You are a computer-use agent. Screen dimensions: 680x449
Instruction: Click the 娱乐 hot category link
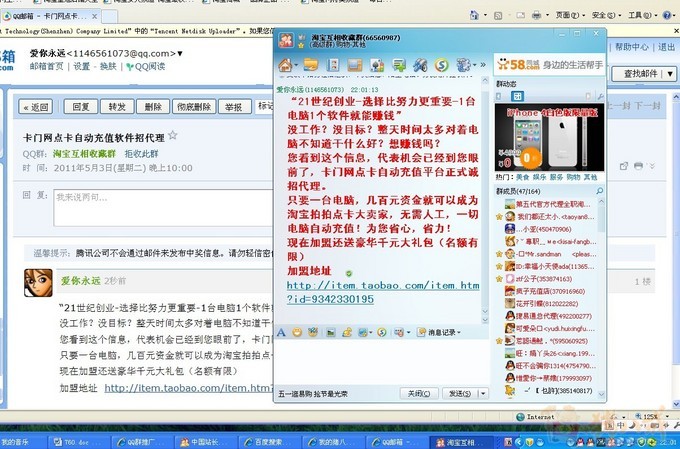(539, 177)
